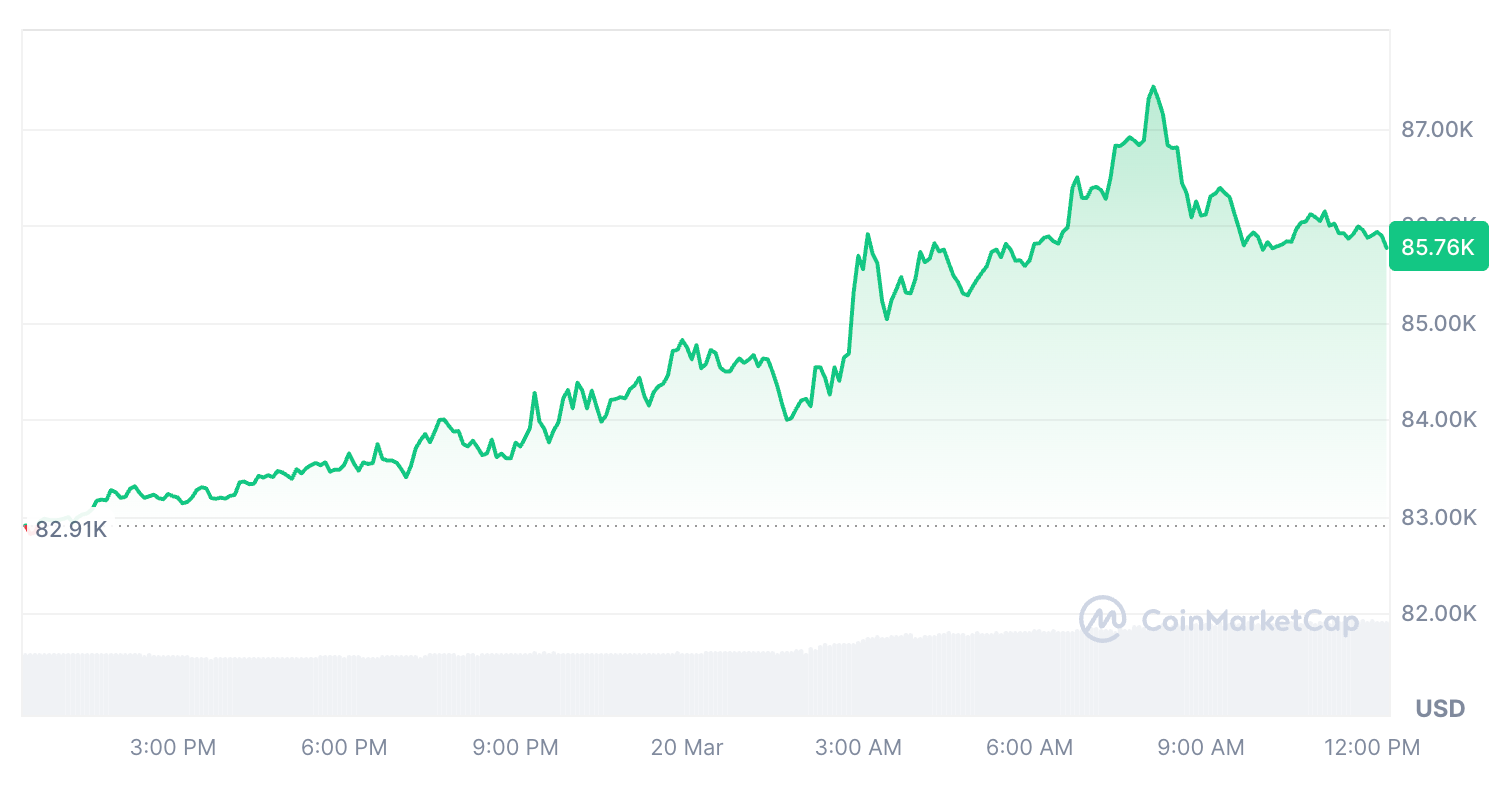
Task: Click the CoinMarketCap logo icon watermark
Action: (1102, 620)
